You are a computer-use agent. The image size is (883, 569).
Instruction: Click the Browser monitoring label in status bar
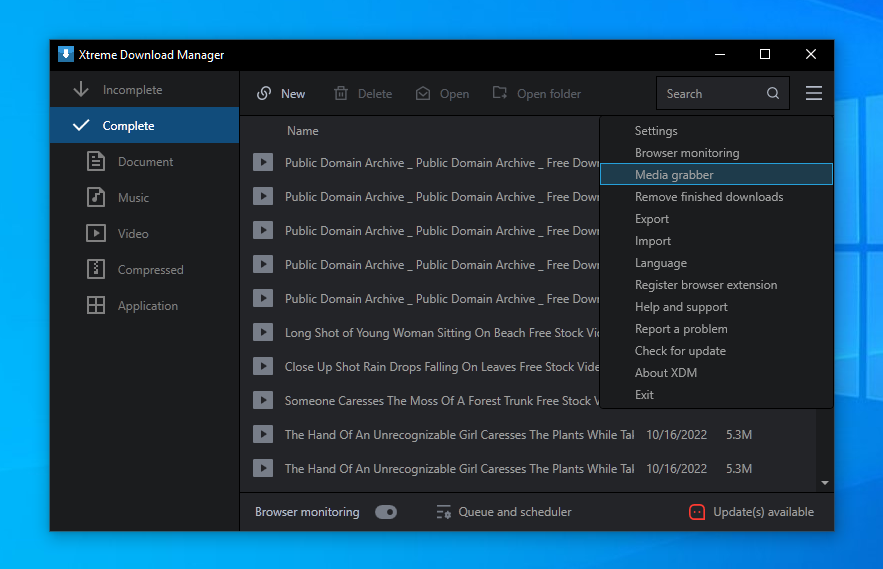click(307, 512)
